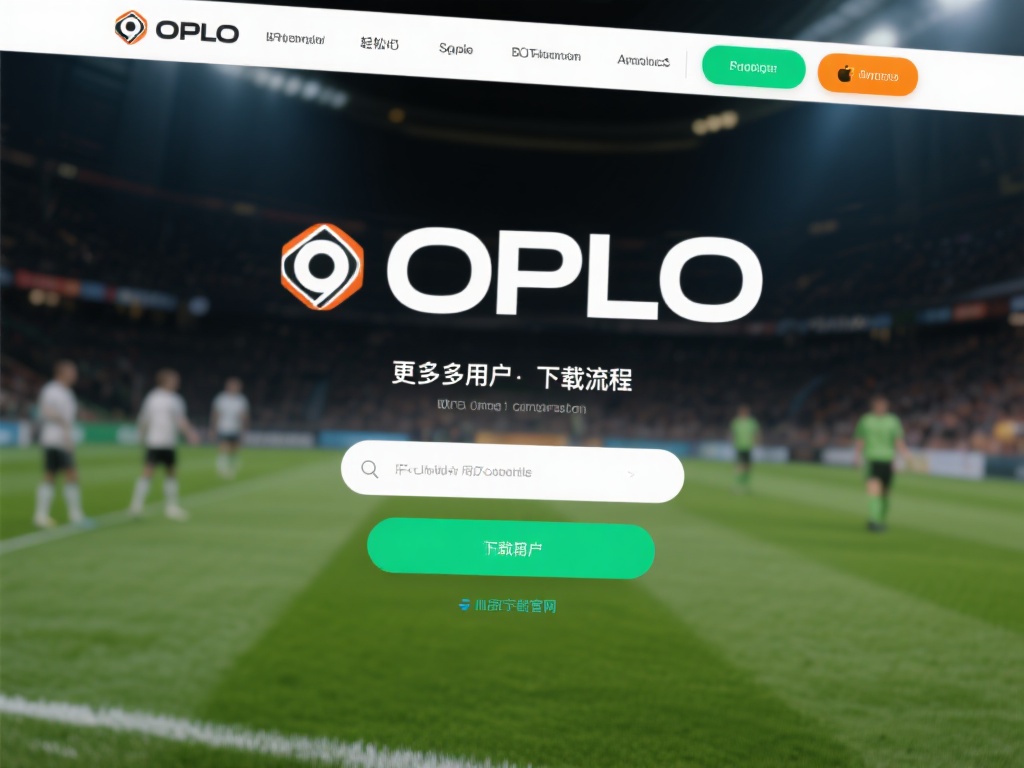Click the magnifying glass search icon
This screenshot has height=768, width=1024.
click(370, 469)
